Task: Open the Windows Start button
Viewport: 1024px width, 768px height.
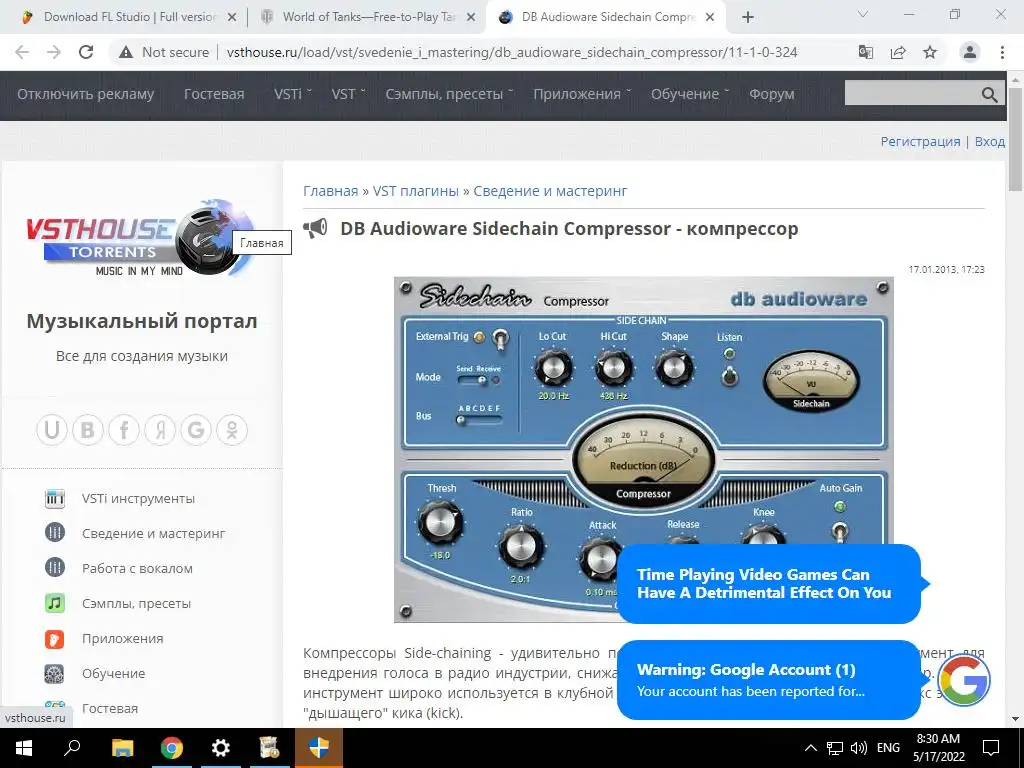Action: 24,748
